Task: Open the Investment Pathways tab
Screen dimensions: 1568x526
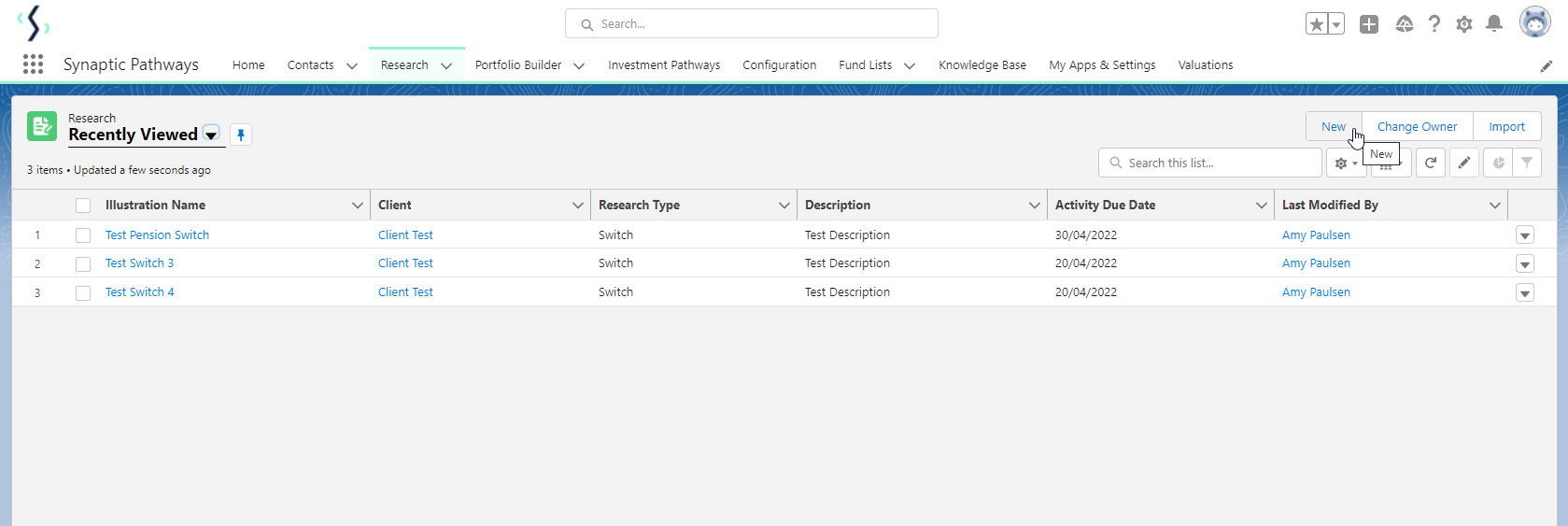Action: 664,65
